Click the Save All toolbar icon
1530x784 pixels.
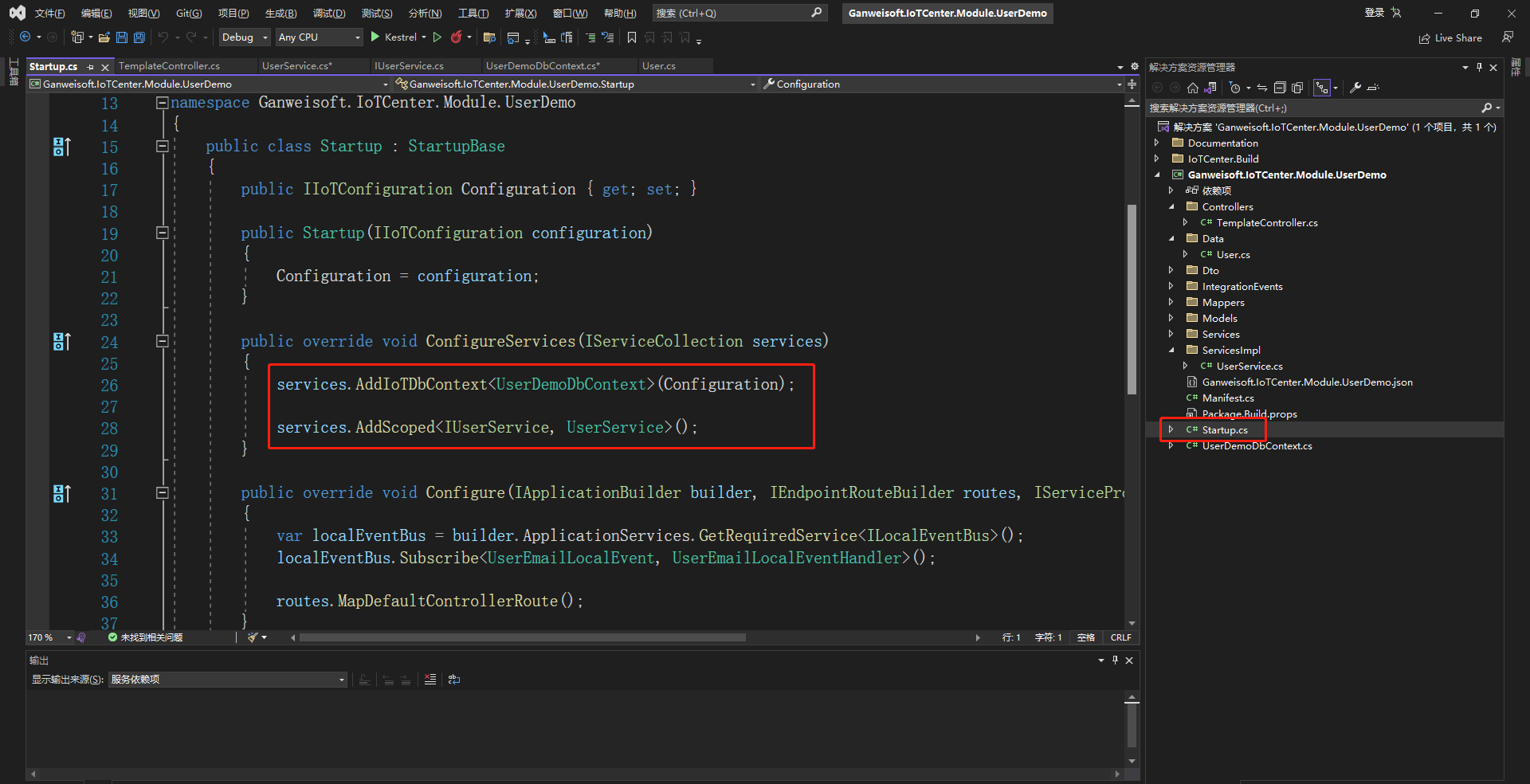coord(139,37)
